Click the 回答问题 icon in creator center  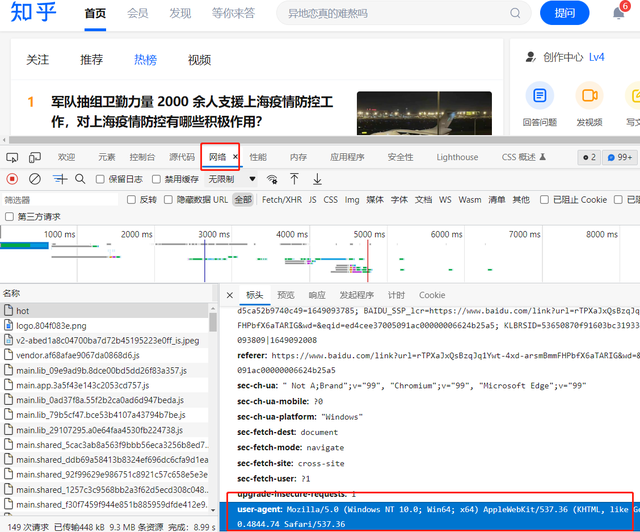540,96
